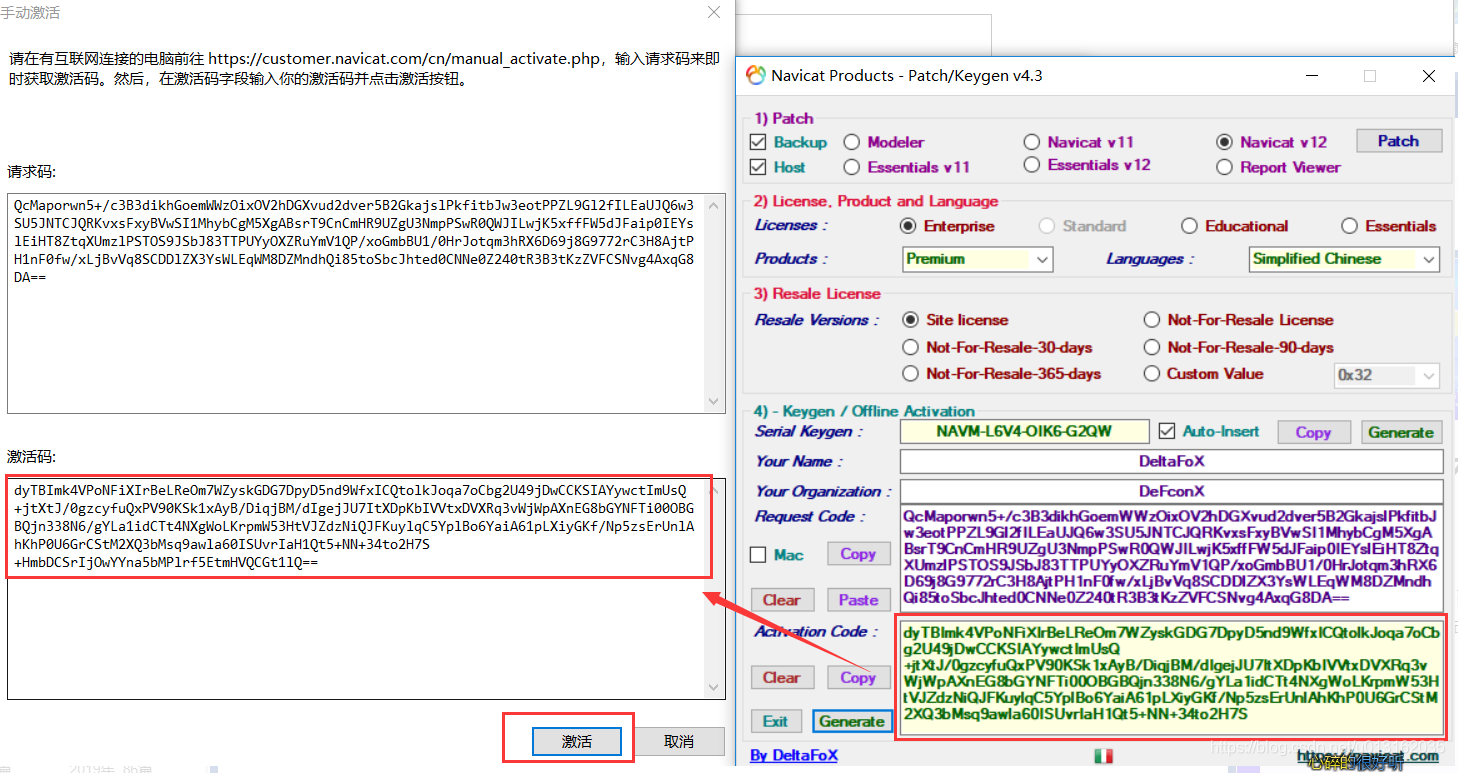
Task: Click the Serial Keygen field containing NAVM-L6V4-OIK6-G2QW
Action: click(1025, 432)
